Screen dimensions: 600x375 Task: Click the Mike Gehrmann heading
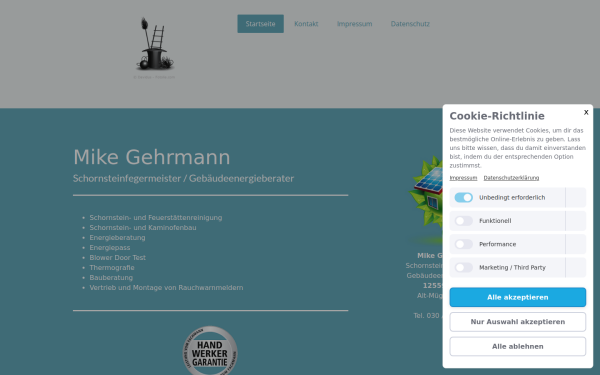coord(152,157)
